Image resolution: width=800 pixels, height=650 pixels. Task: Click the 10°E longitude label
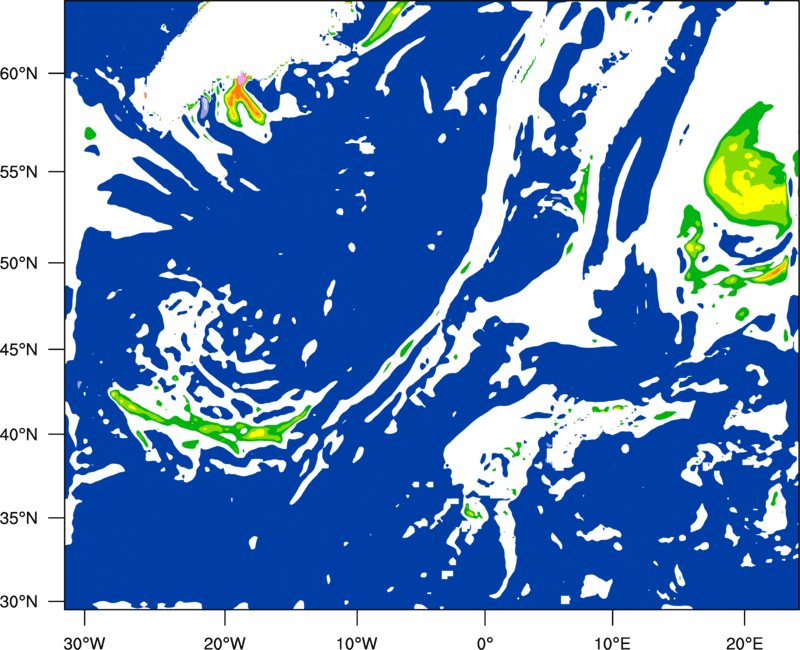pos(612,643)
